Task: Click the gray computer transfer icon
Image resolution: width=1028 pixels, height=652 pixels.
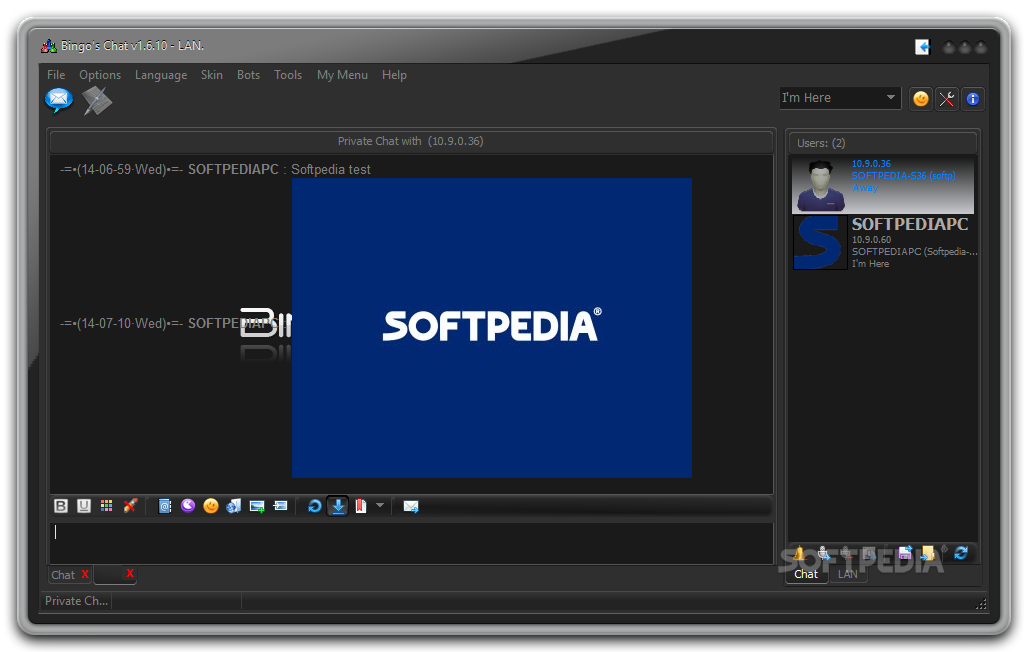Action: point(869,554)
